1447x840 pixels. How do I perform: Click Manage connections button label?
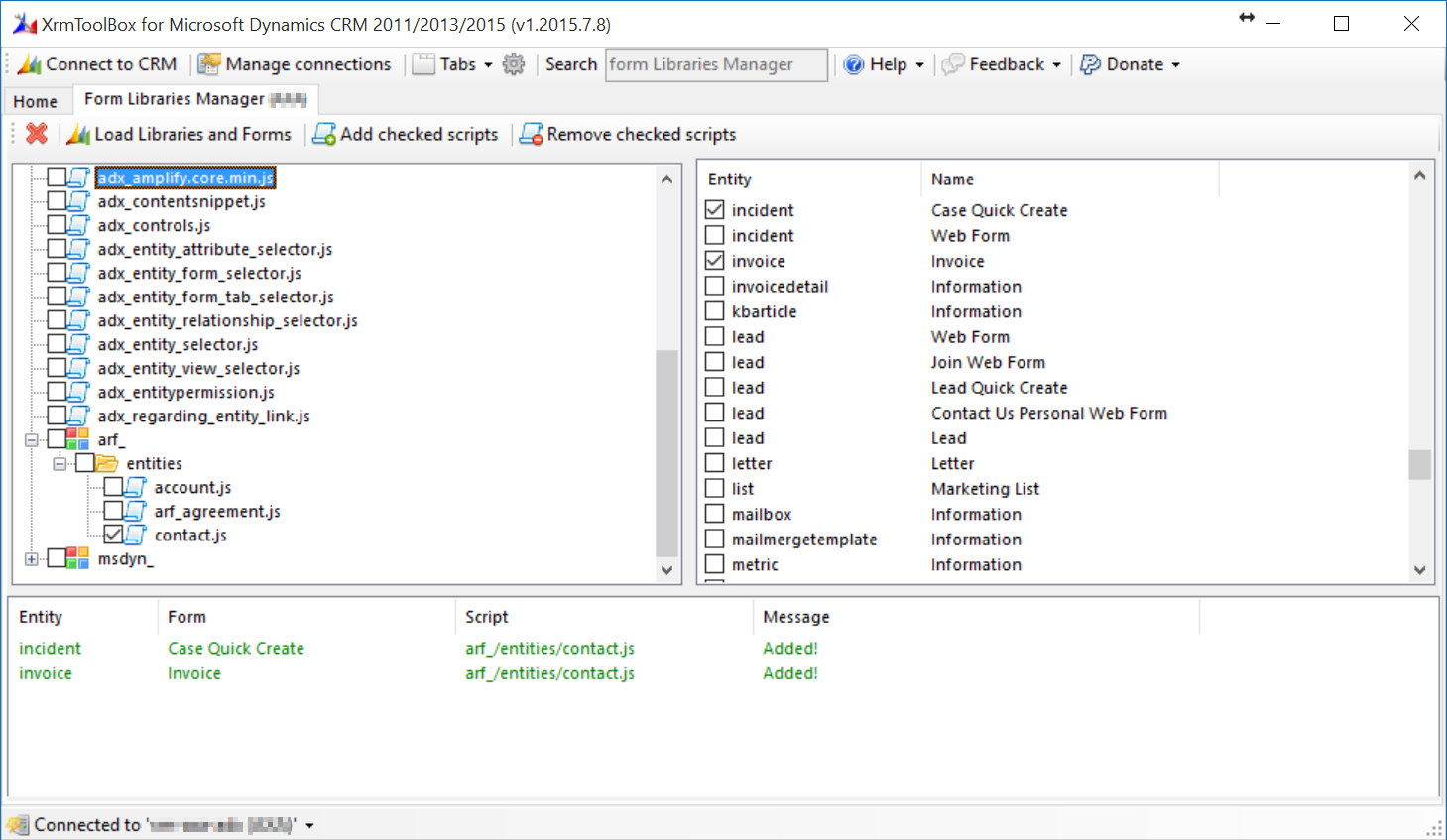tap(308, 64)
